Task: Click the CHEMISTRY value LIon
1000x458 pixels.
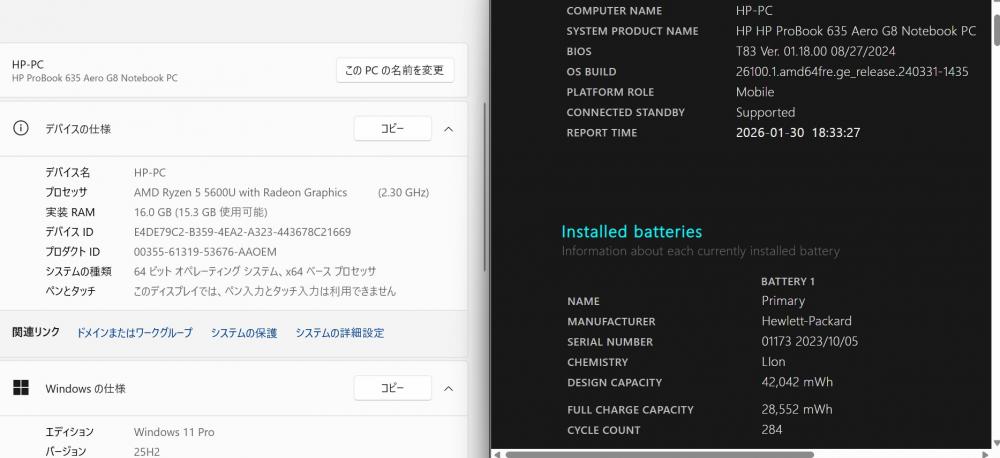Action: (x=773, y=362)
